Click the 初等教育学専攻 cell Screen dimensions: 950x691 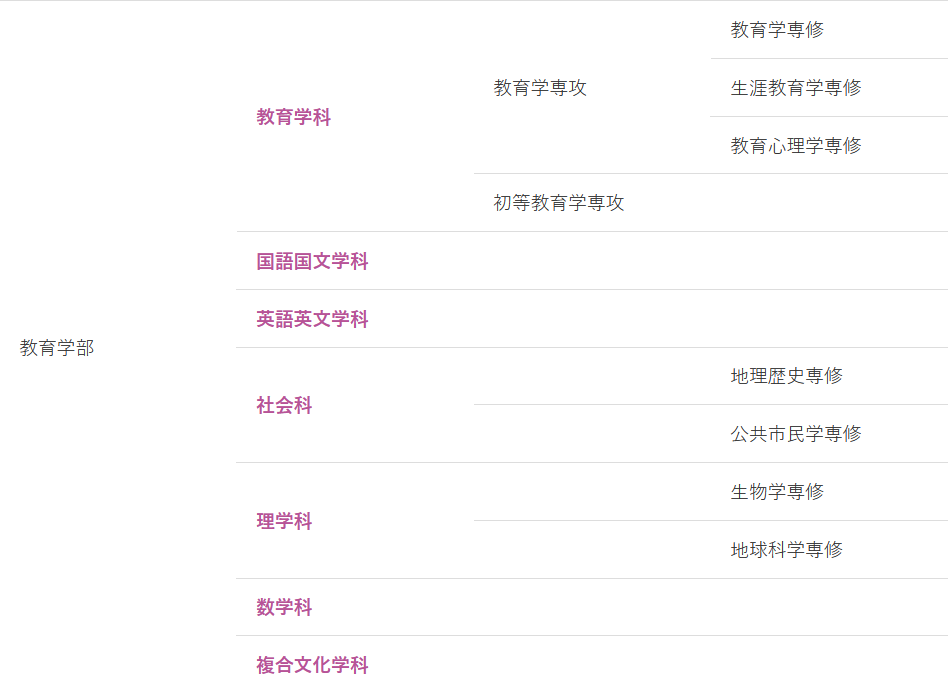tap(558, 203)
